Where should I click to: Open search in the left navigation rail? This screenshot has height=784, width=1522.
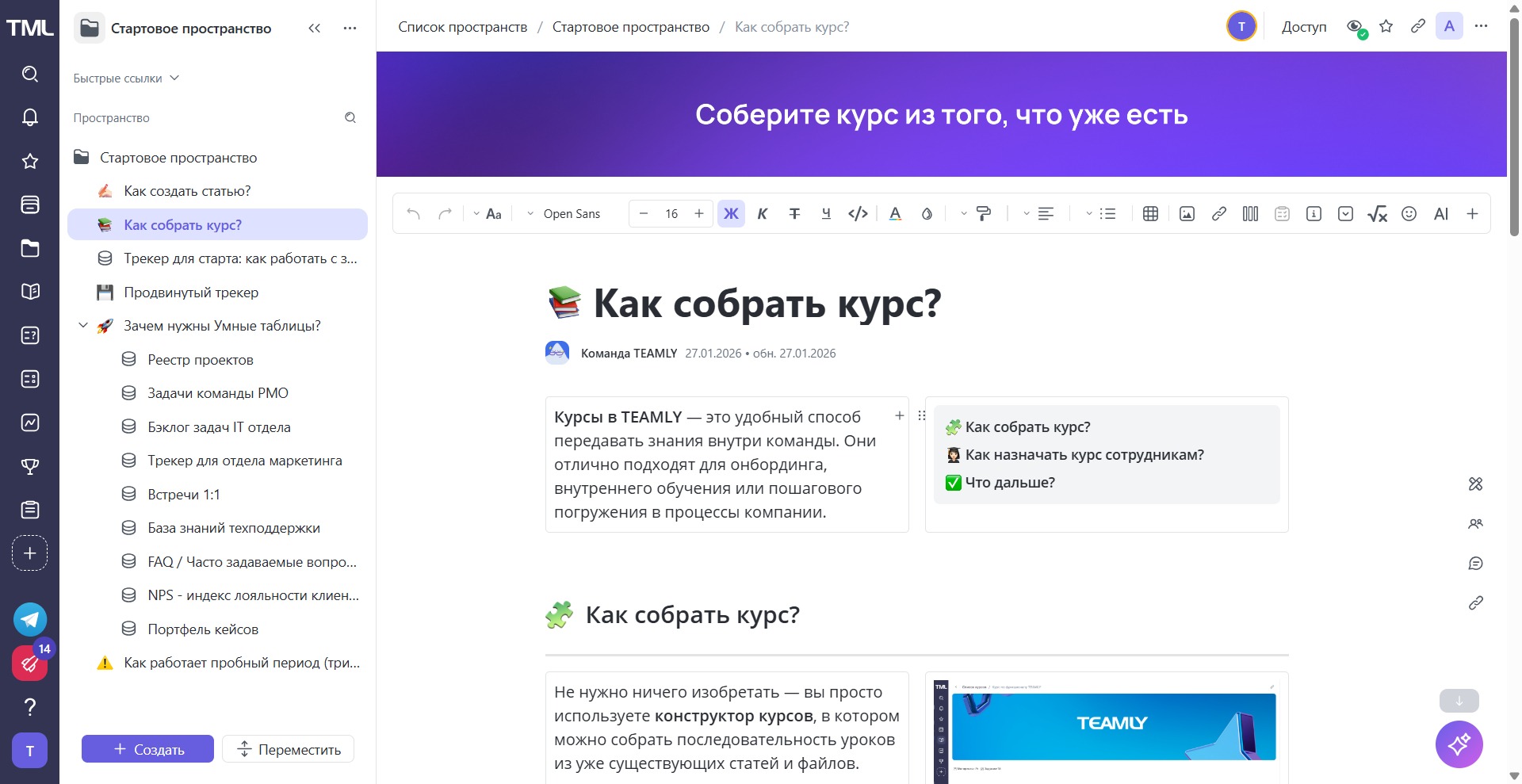click(30, 74)
